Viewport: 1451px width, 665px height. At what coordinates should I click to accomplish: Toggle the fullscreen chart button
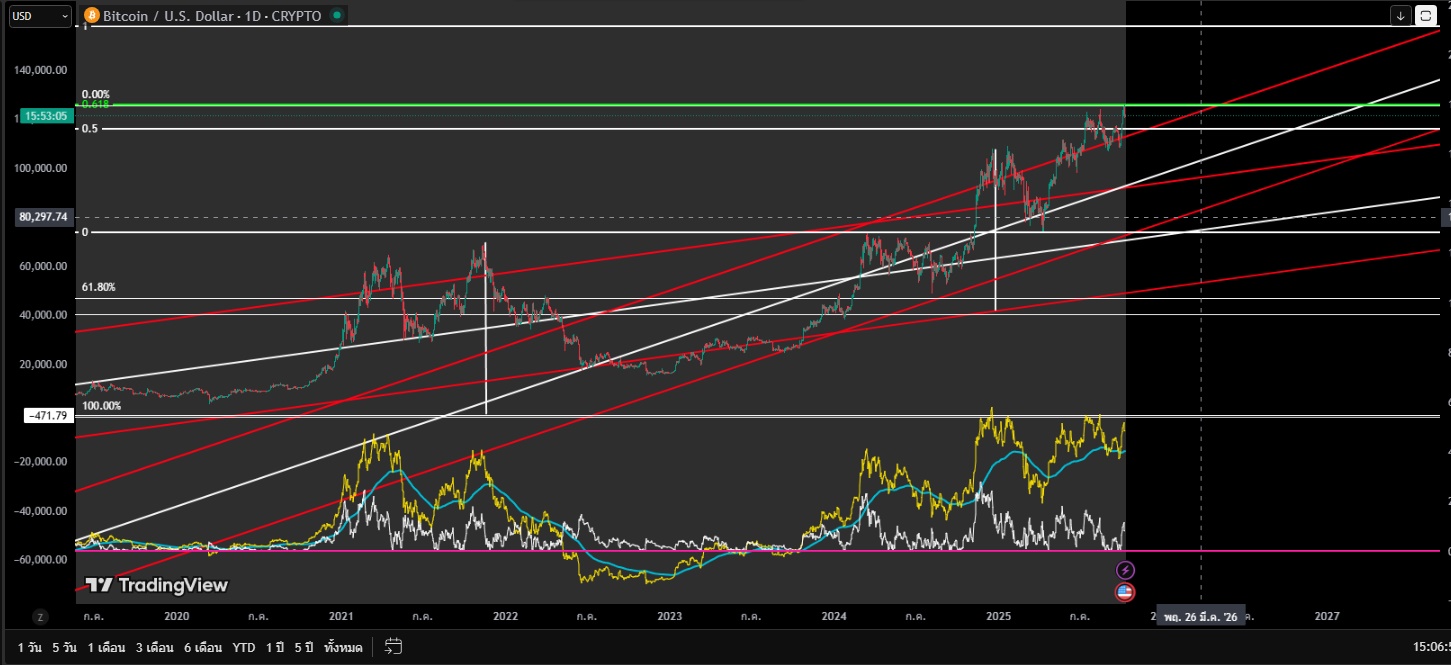click(x=1425, y=16)
